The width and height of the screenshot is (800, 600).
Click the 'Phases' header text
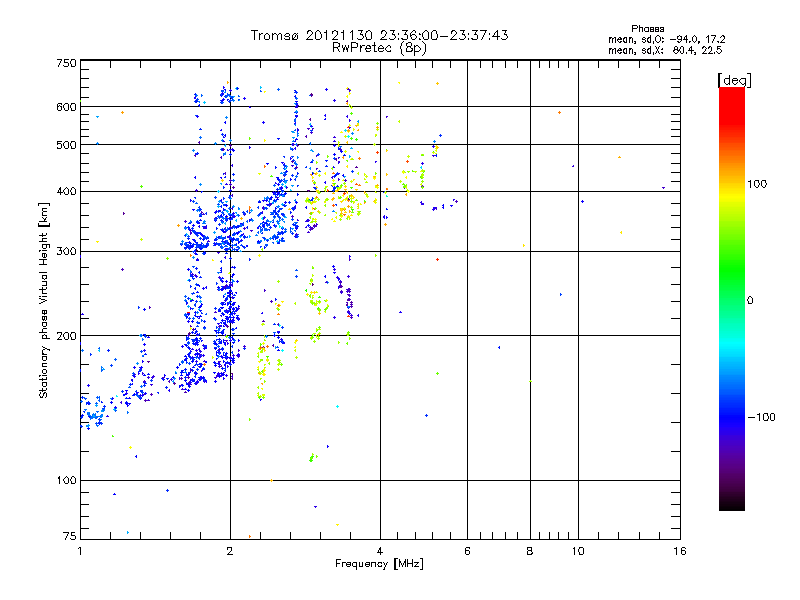pyautogui.click(x=647, y=29)
